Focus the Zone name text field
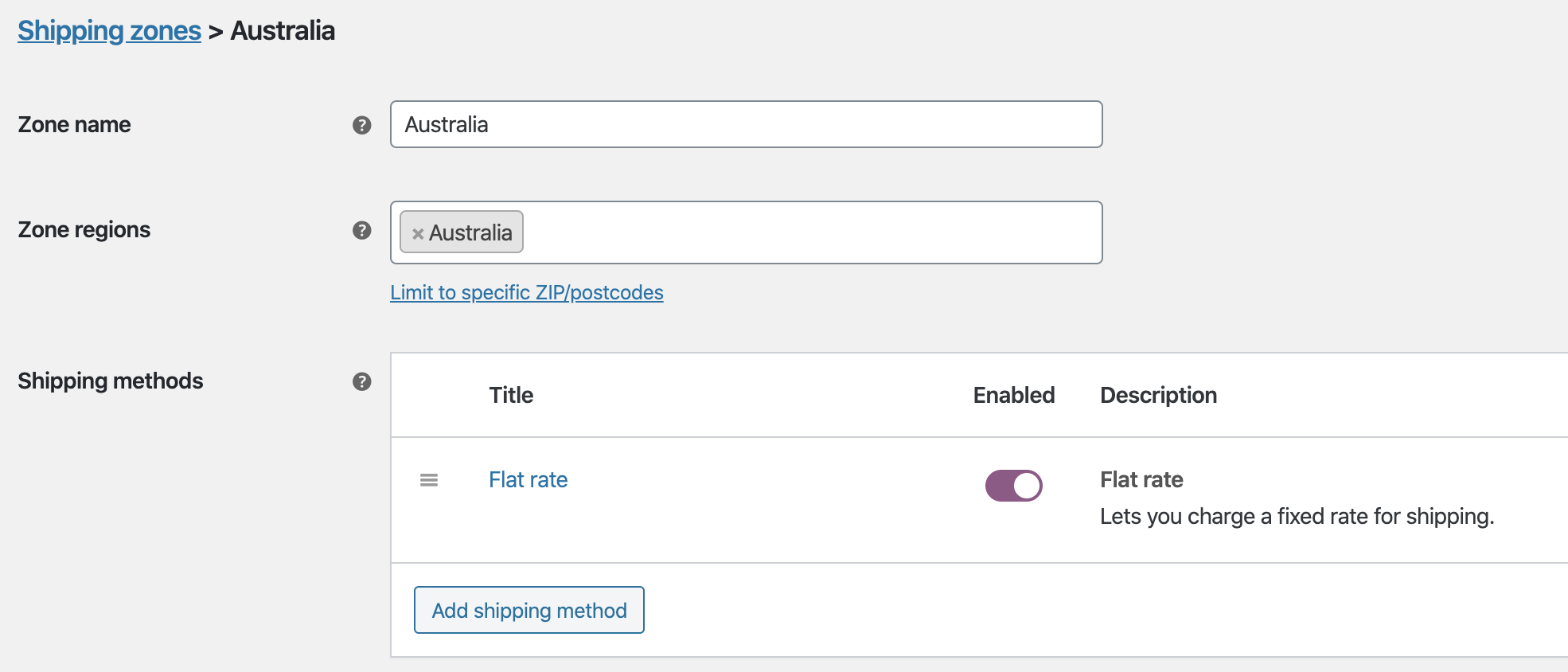 [746, 124]
